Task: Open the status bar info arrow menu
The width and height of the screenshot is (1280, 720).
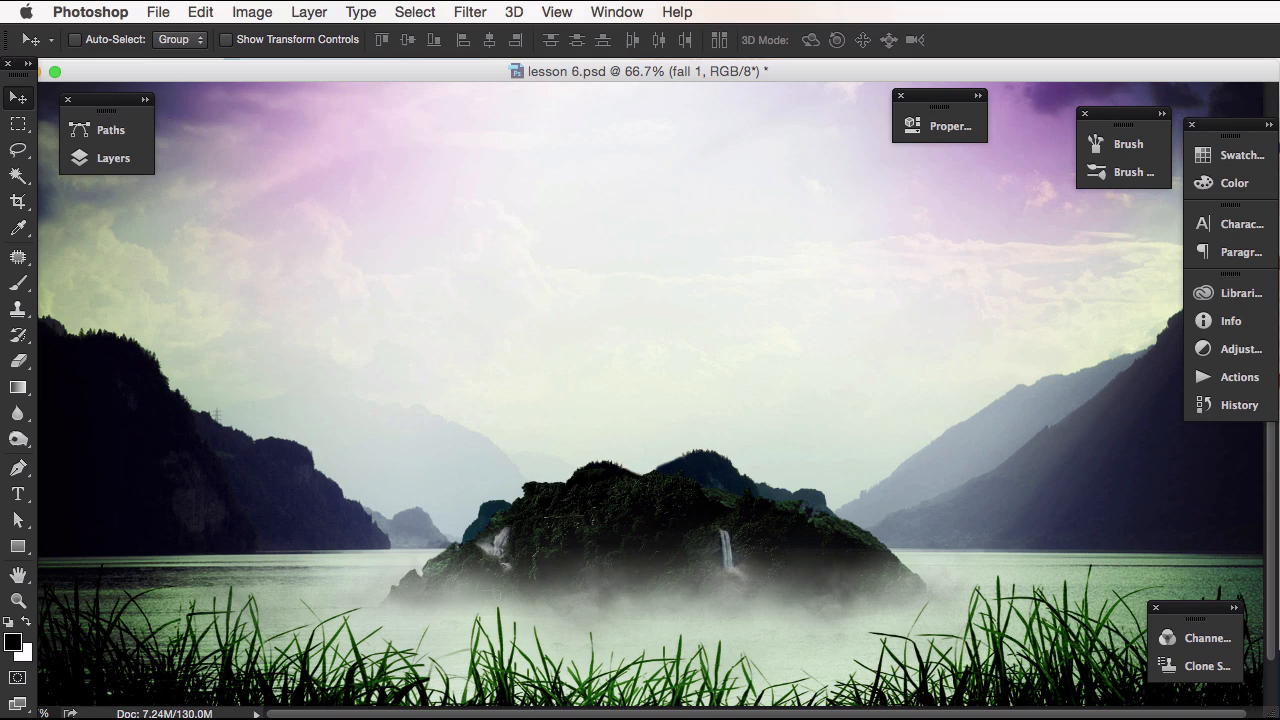Action: click(x=257, y=713)
